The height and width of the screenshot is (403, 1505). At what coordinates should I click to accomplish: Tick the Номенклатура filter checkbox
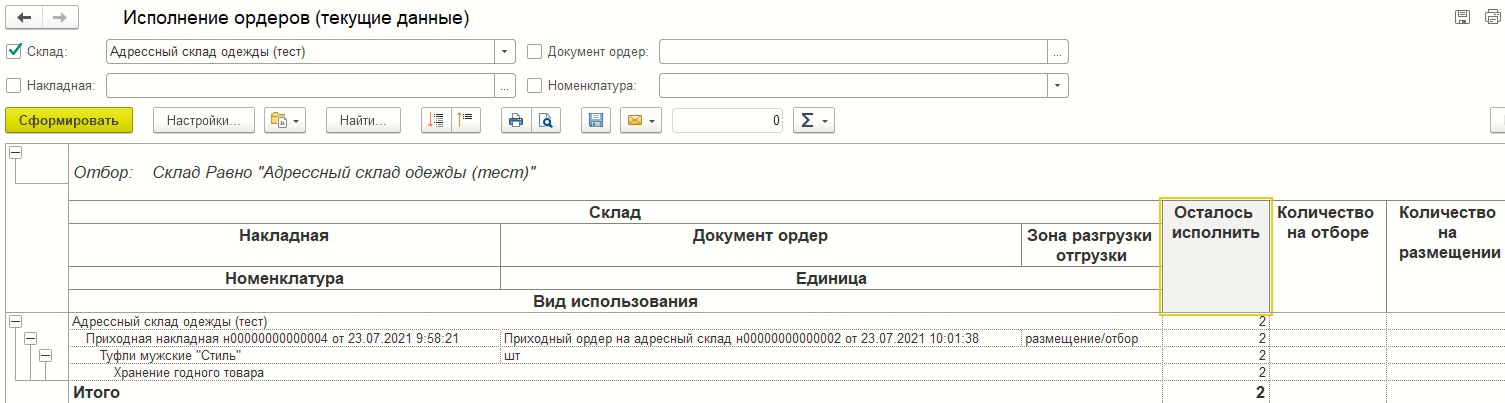534,86
